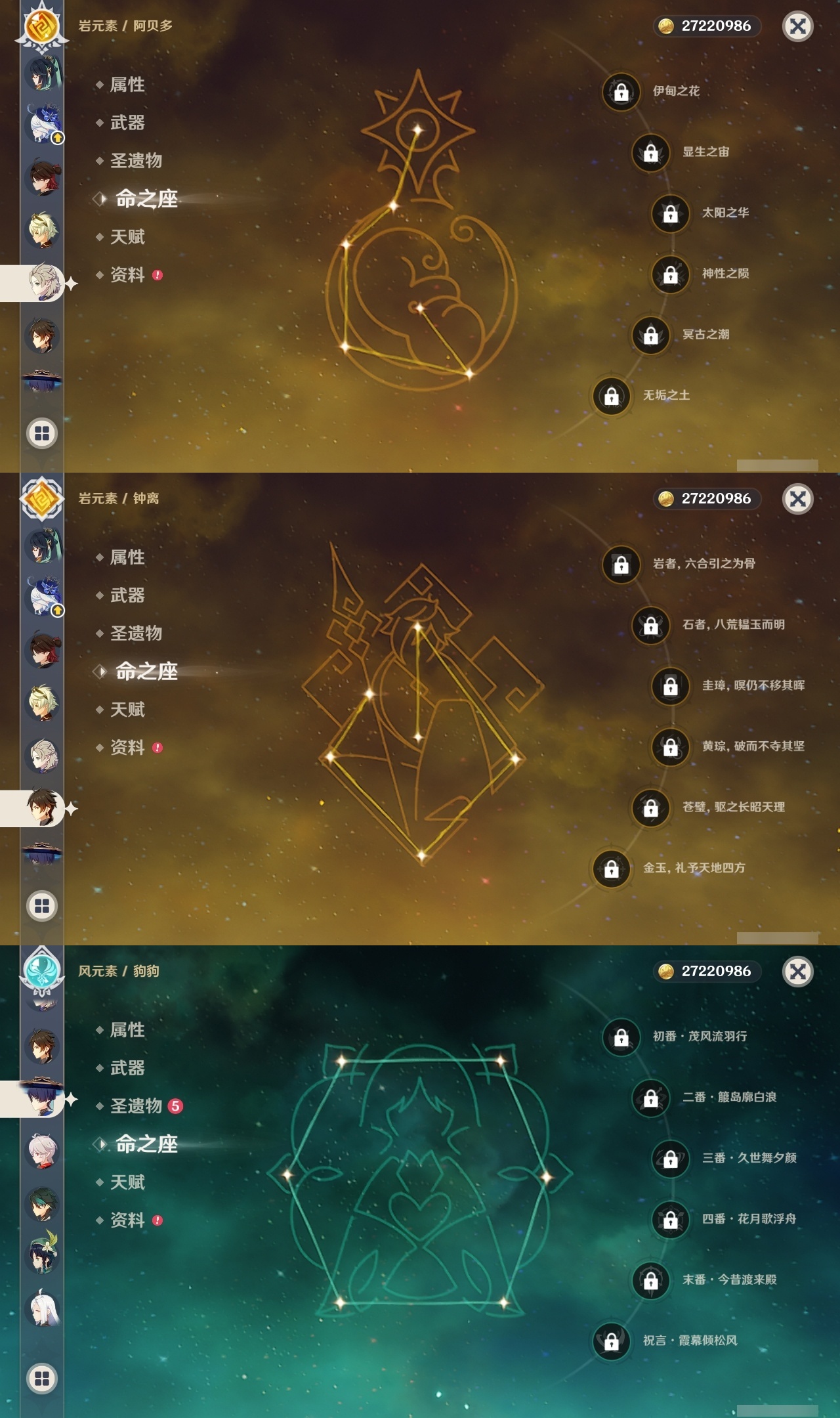
Task: Select Albedo avatar in top sidebar
Action: point(44,282)
